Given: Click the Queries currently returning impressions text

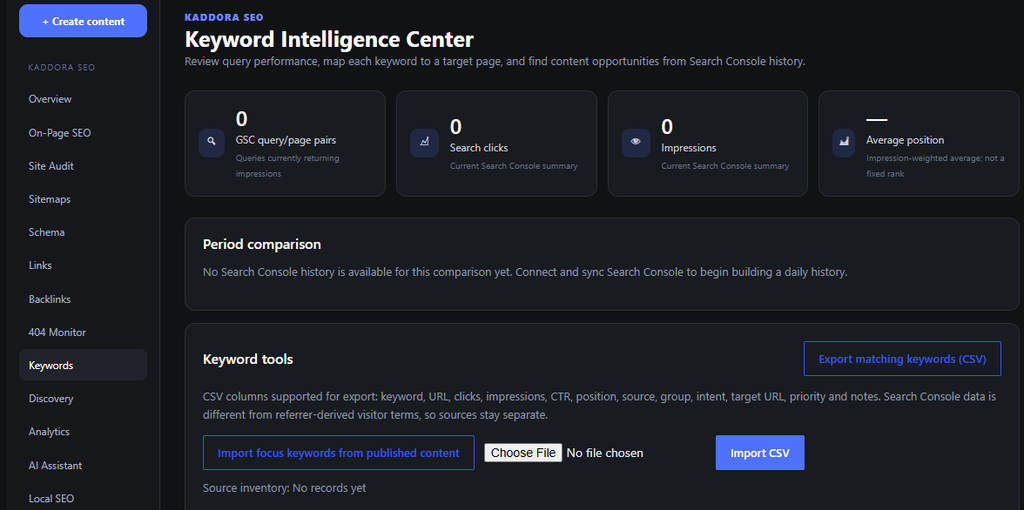Looking at the screenshot, I should coord(287,166).
